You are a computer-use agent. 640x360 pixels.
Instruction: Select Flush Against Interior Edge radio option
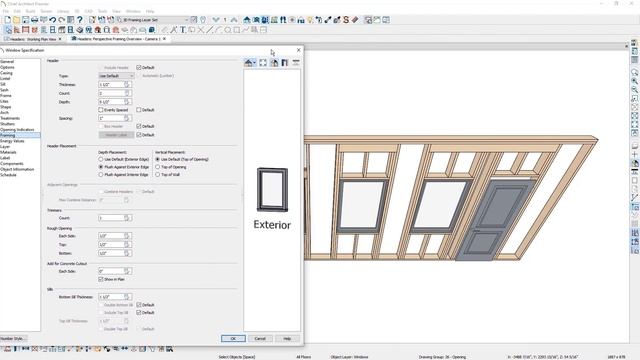[101, 174]
